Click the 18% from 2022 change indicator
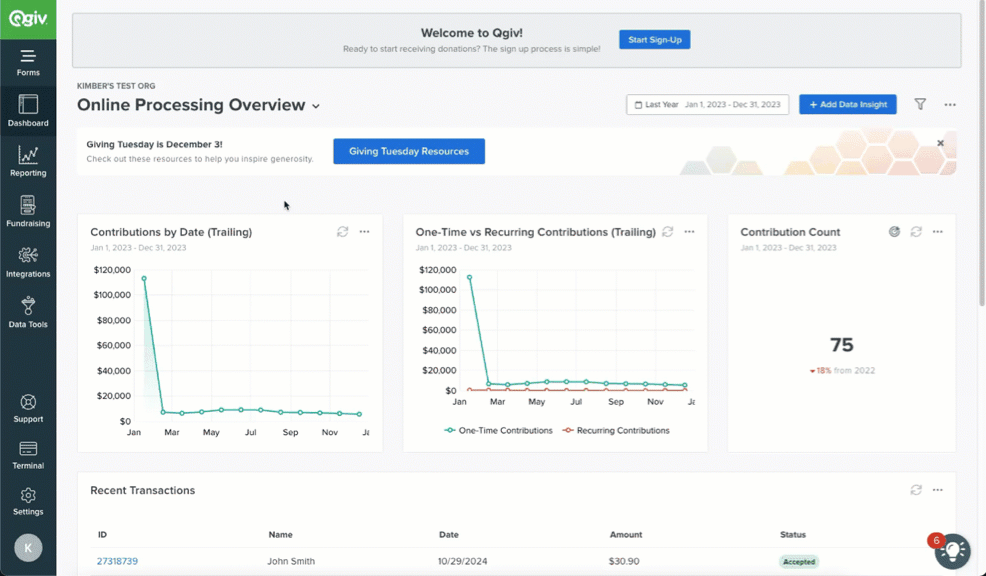This screenshot has width=986, height=576. (x=842, y=370)
